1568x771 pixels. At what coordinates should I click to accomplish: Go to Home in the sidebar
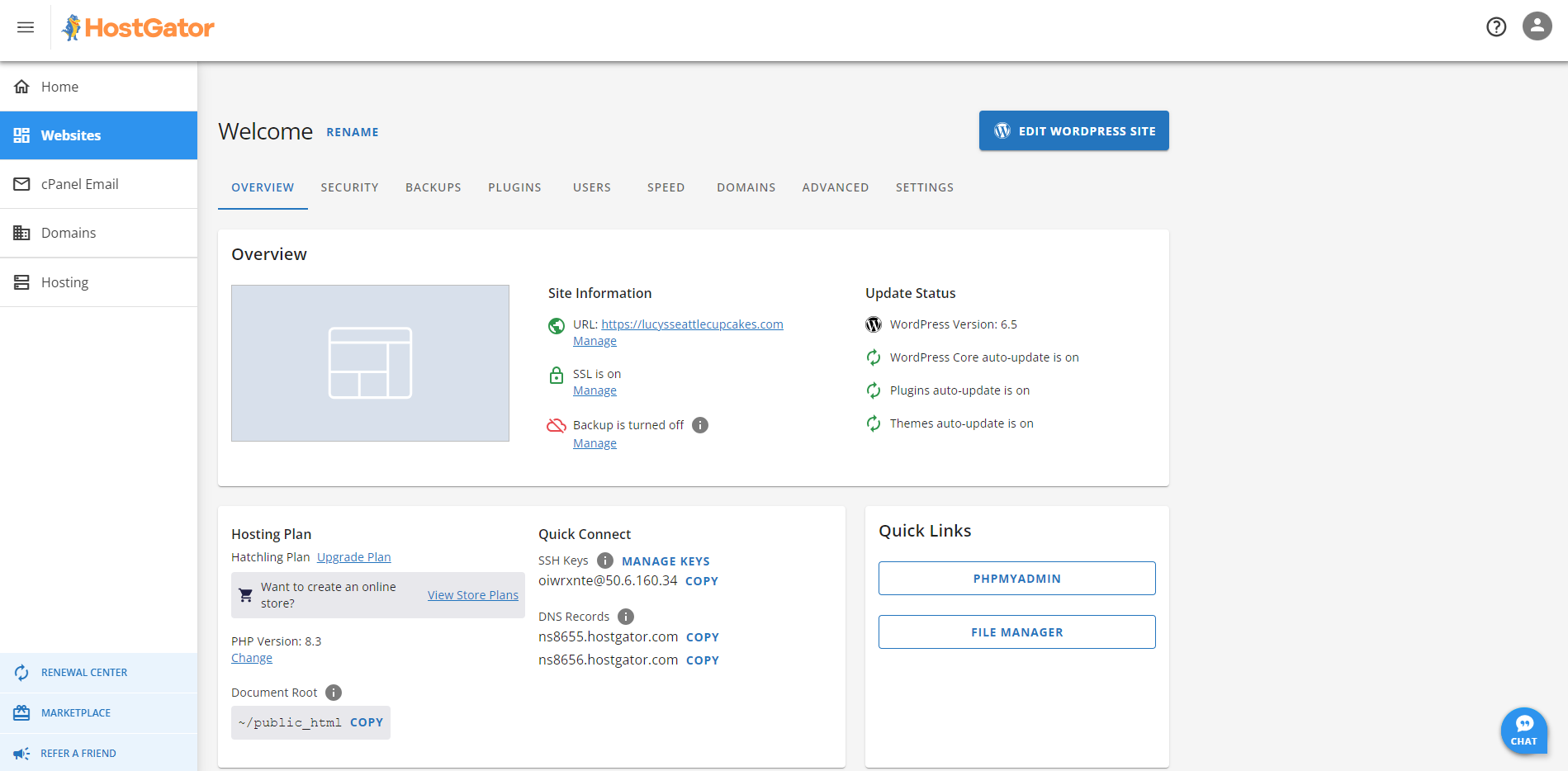click(x=98, y=87)
